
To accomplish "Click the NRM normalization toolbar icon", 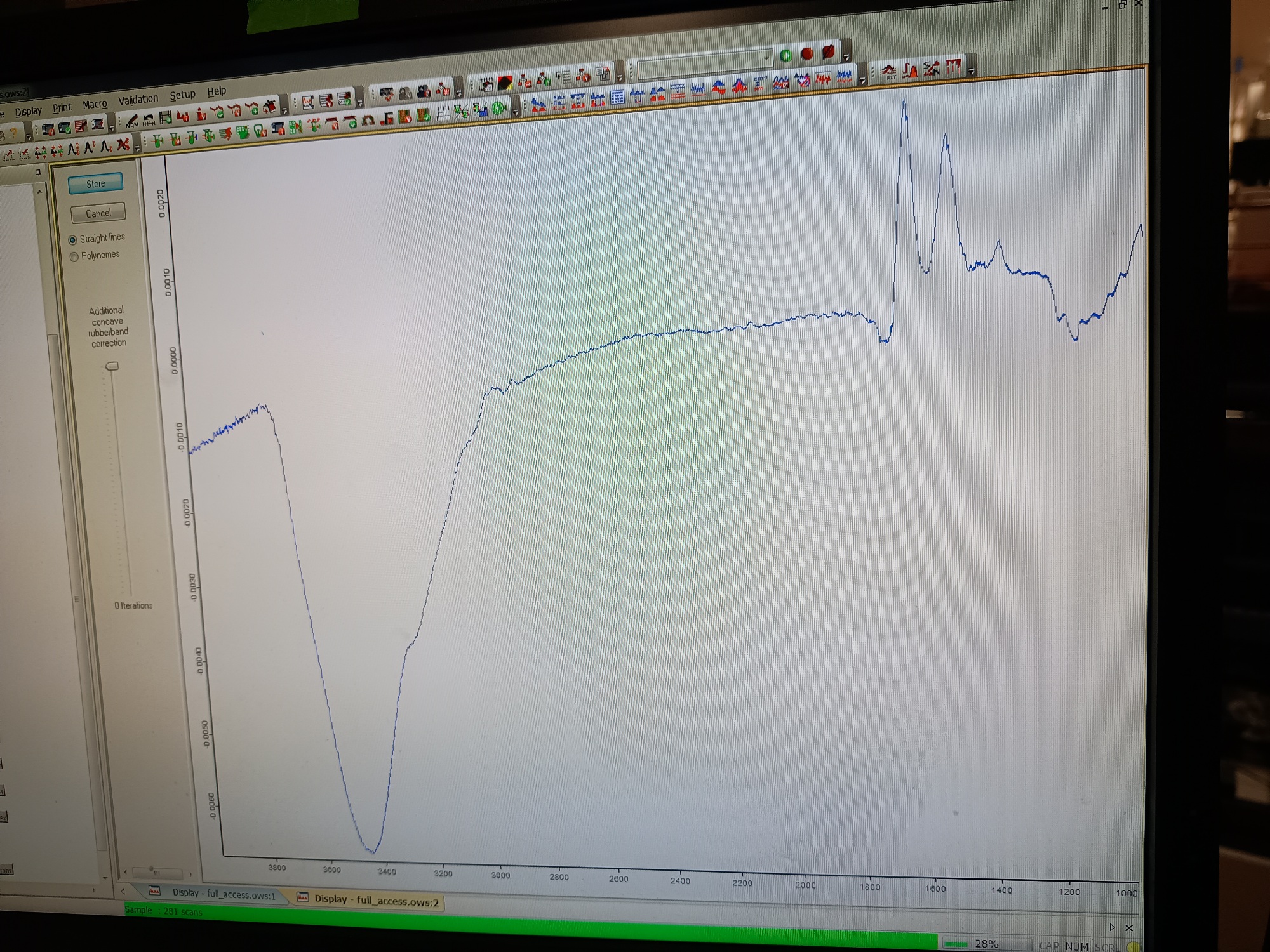I will (x=131, y=122).
